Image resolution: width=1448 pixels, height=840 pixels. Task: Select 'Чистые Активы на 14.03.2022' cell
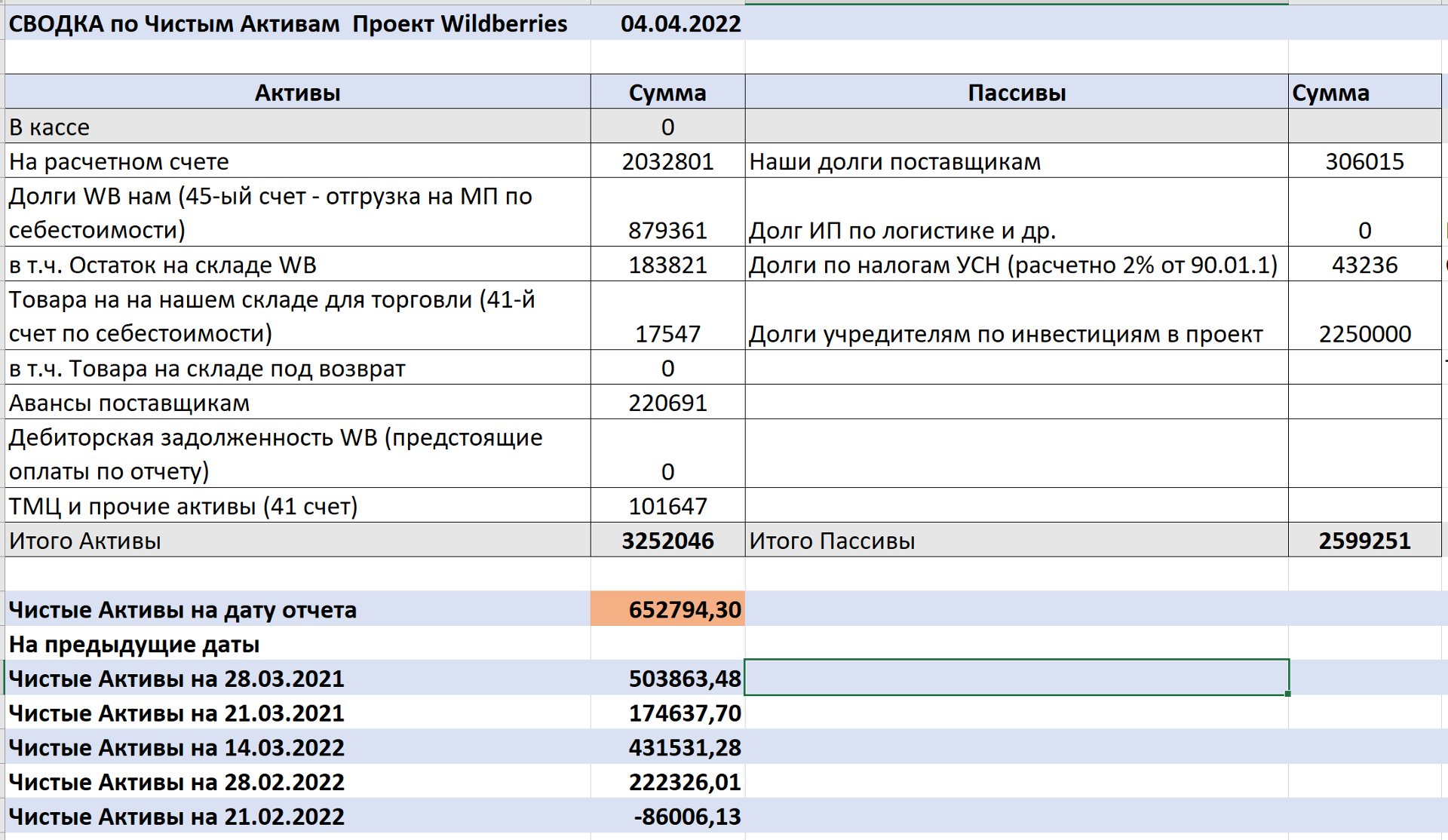click(298, 747)
